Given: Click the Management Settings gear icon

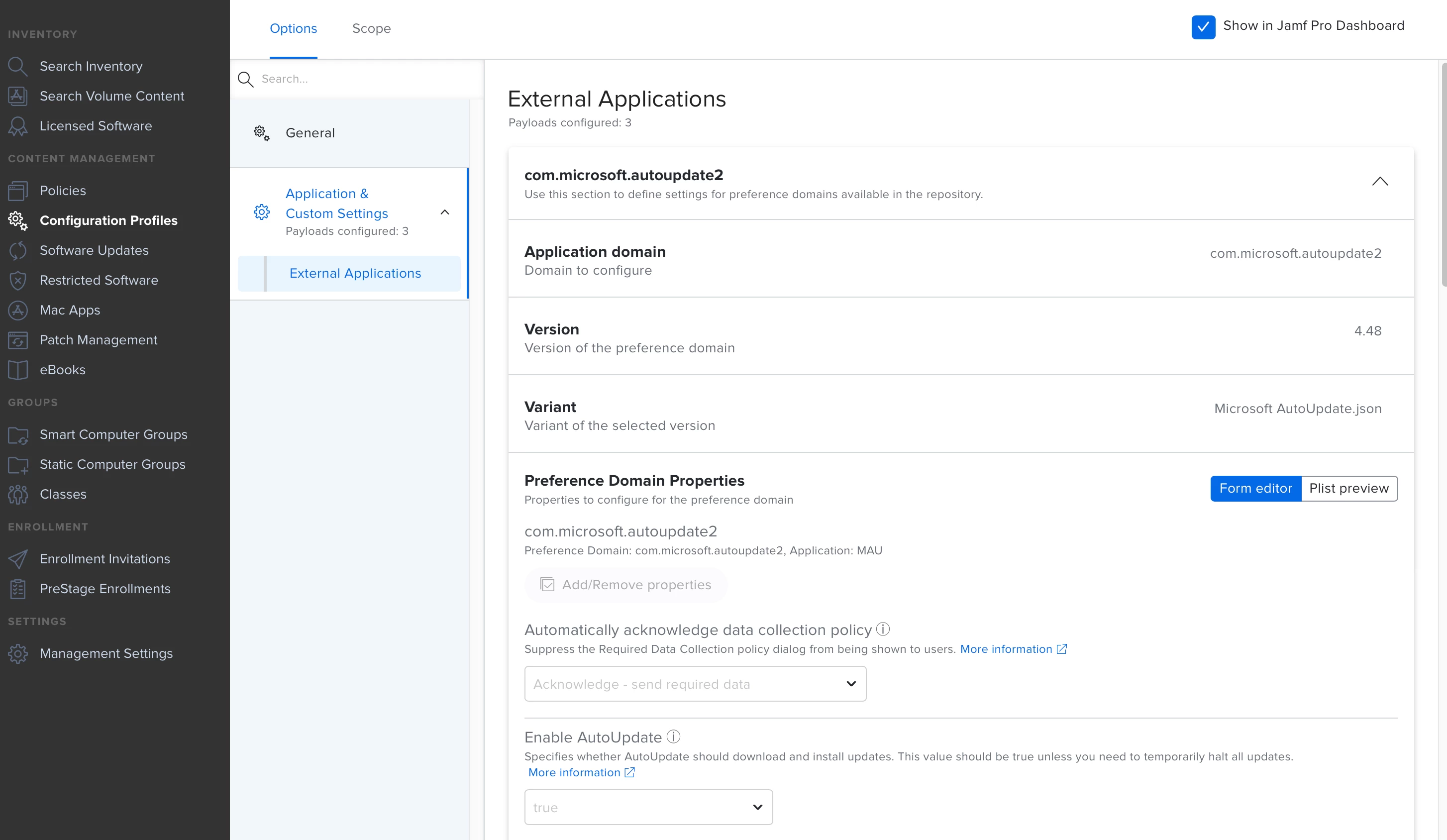Looking at the screenshot, I should (18, 653).
